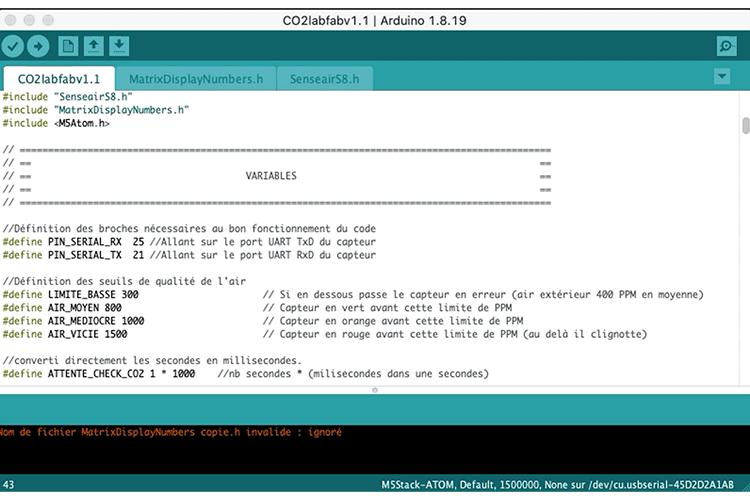Screen dimensions: 750x500
Task: Click the console divider handle dot
Action: pyautogui.click(x=375, y=390)
